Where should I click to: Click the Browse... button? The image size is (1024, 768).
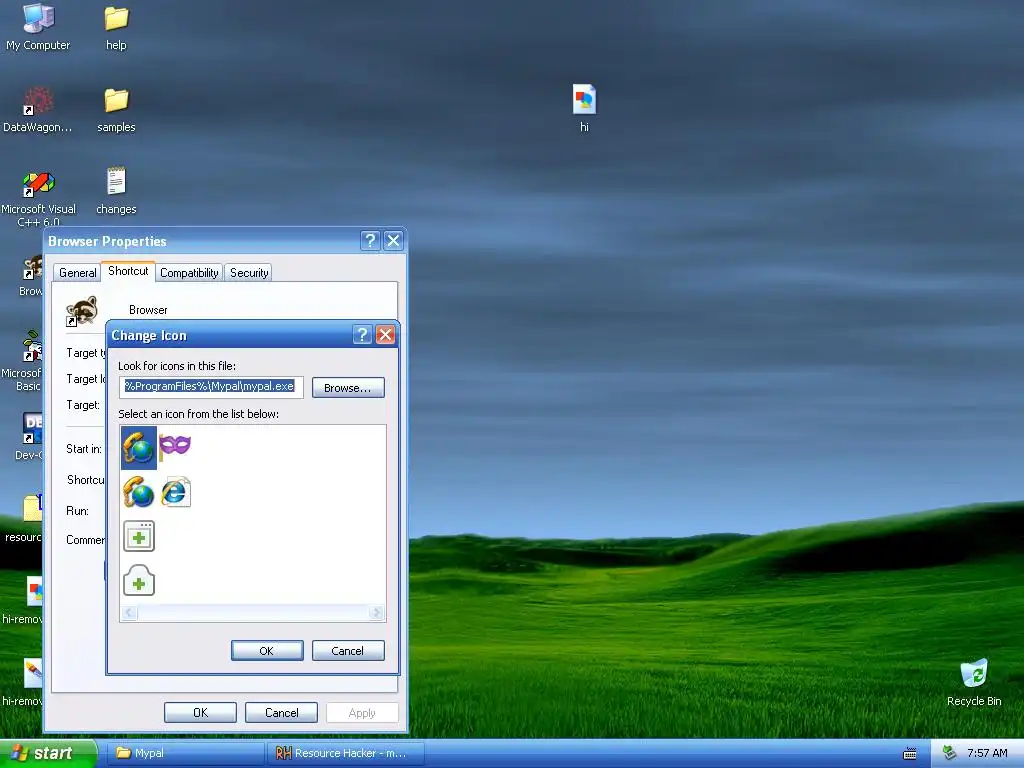click(x=348, y=388)
